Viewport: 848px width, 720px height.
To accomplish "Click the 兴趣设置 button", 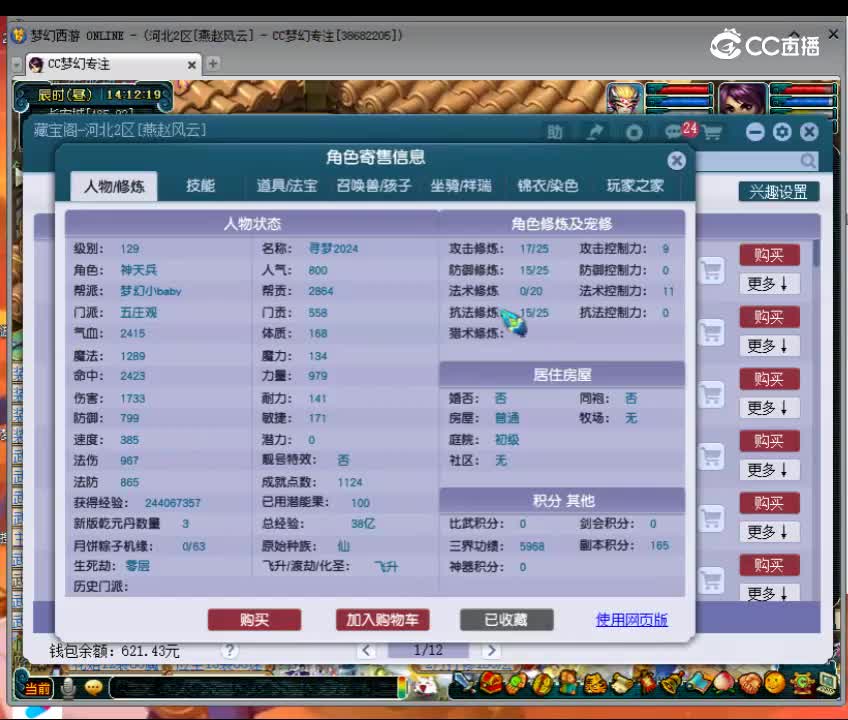I will [778, 191].
